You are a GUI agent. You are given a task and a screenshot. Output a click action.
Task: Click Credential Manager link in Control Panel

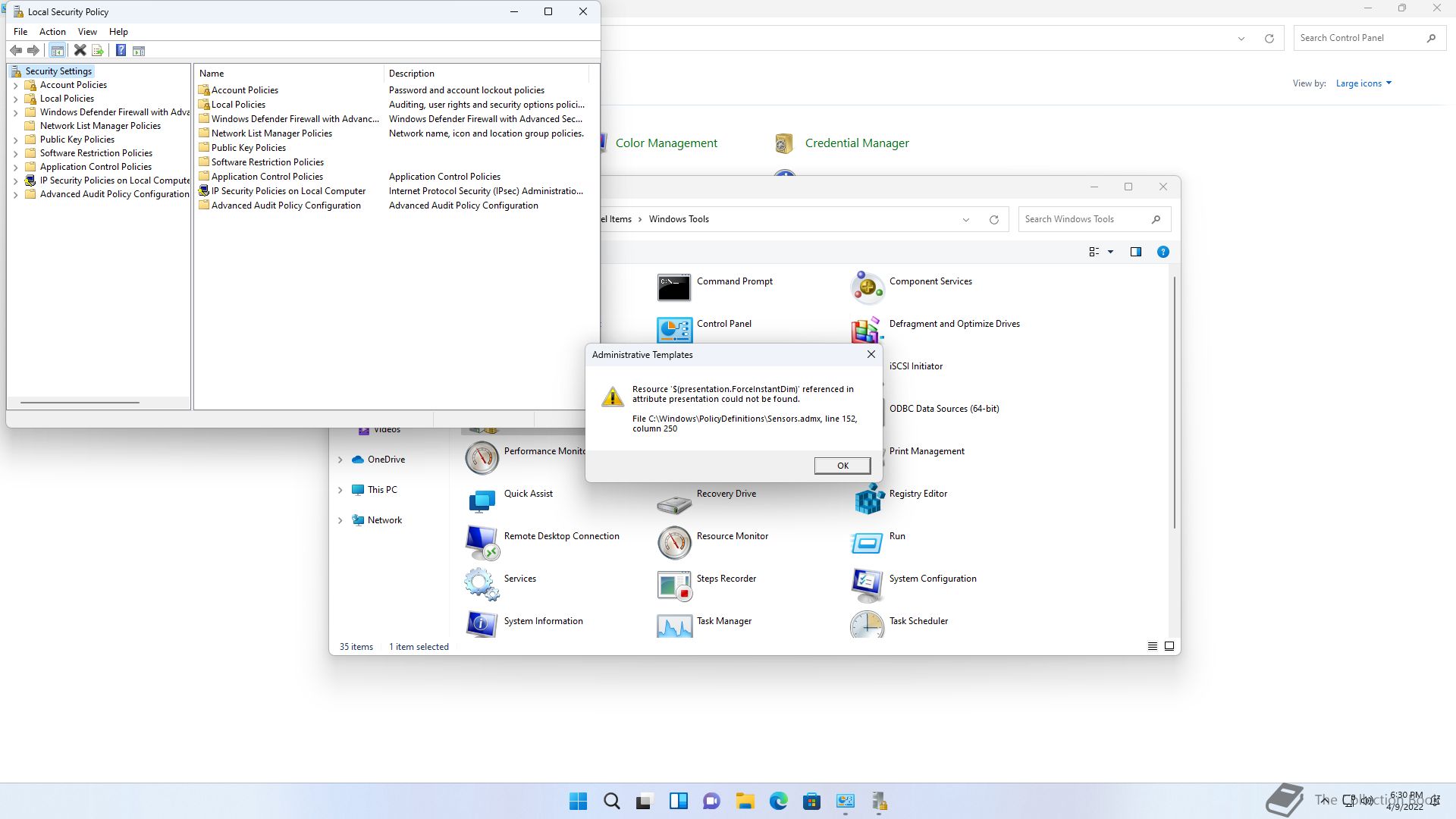[x=857, y=143]
